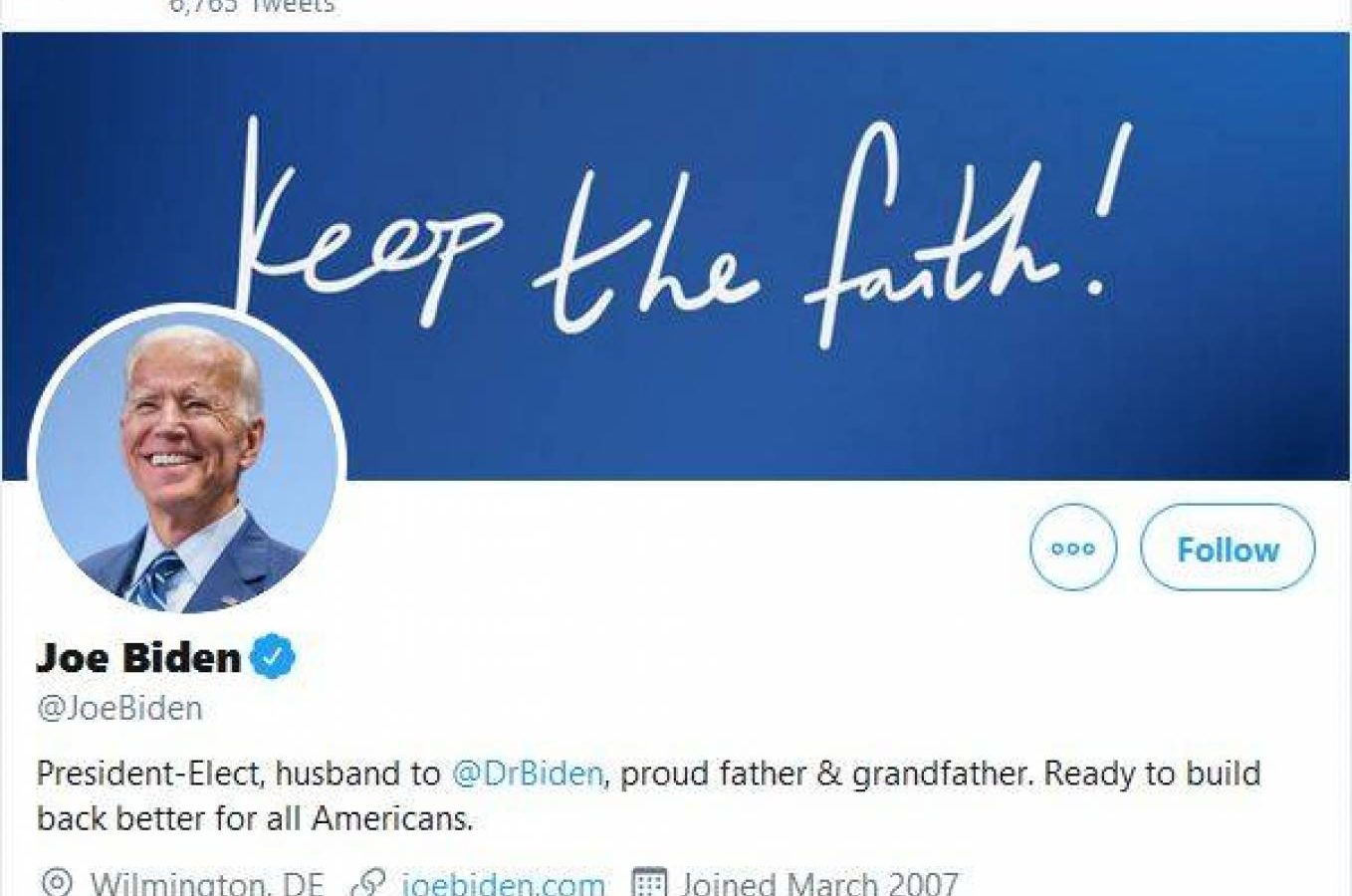
Task: Click the "Joined March 2007" text
Action: (818, 884)
